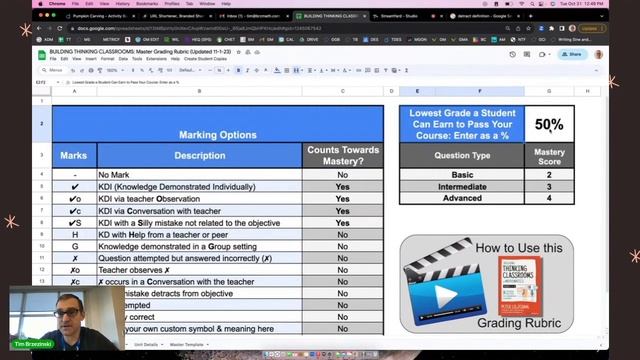640x360 pixels.
Task: Click the Print icon in toolbar
Action: coord(91,70)
